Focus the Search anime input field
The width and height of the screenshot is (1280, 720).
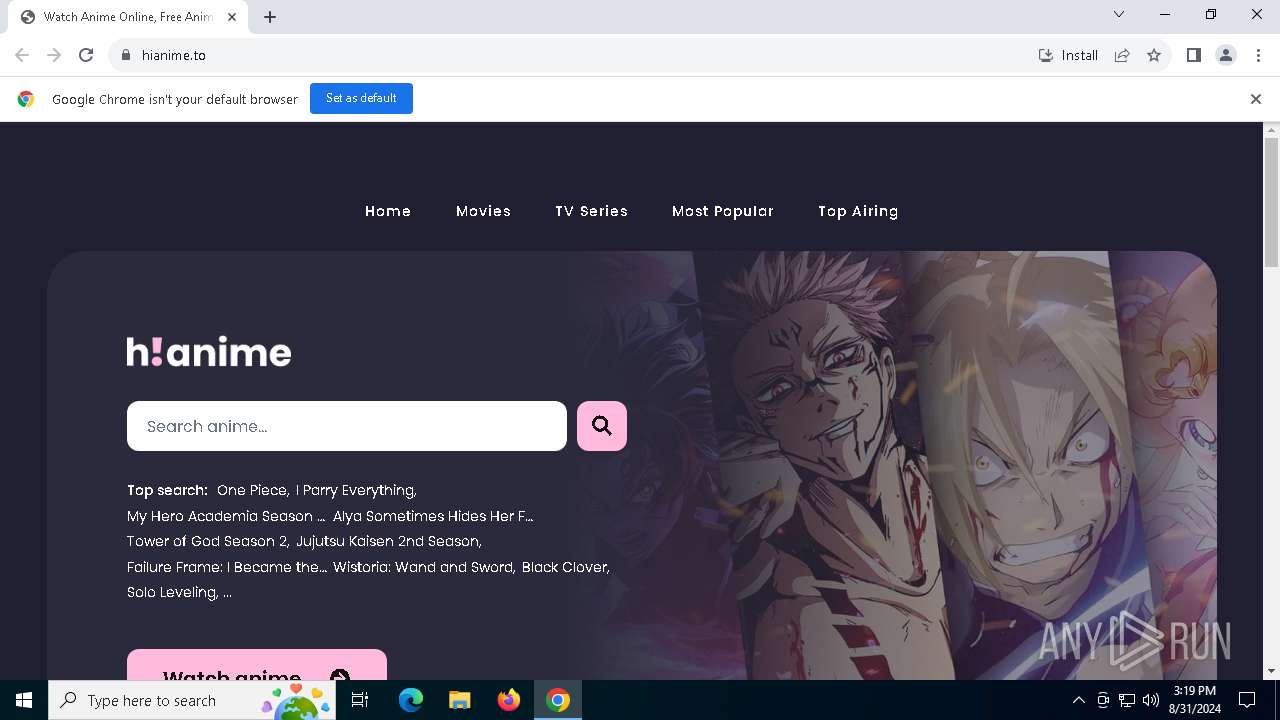pos(347,426)
